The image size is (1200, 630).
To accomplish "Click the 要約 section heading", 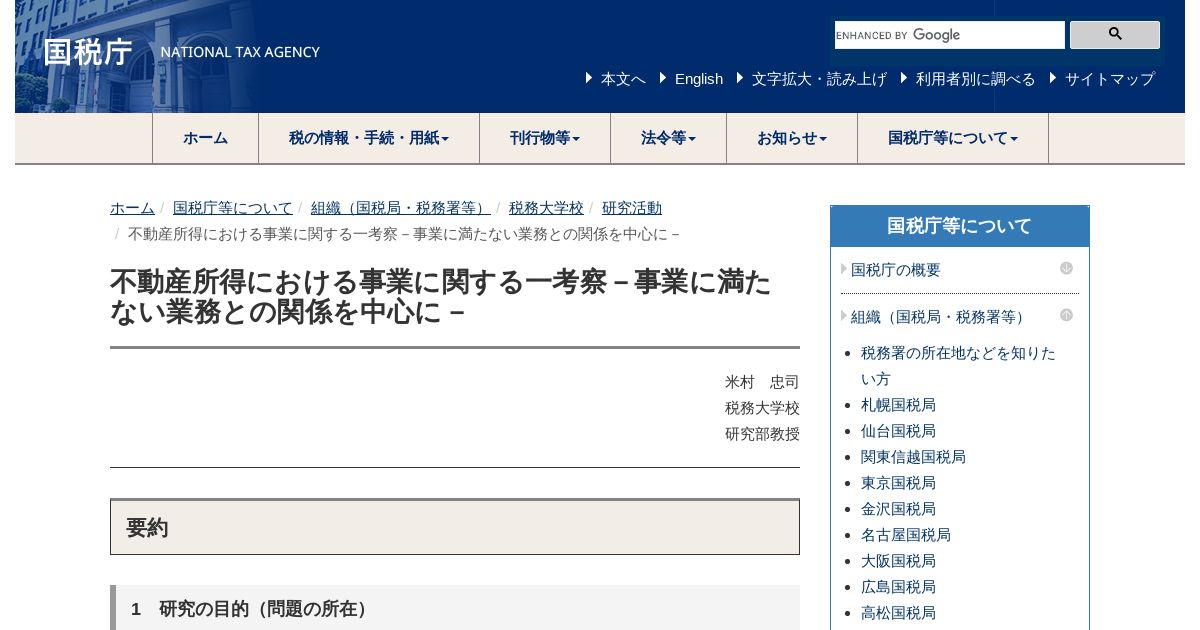I will [x=455, y=527].
